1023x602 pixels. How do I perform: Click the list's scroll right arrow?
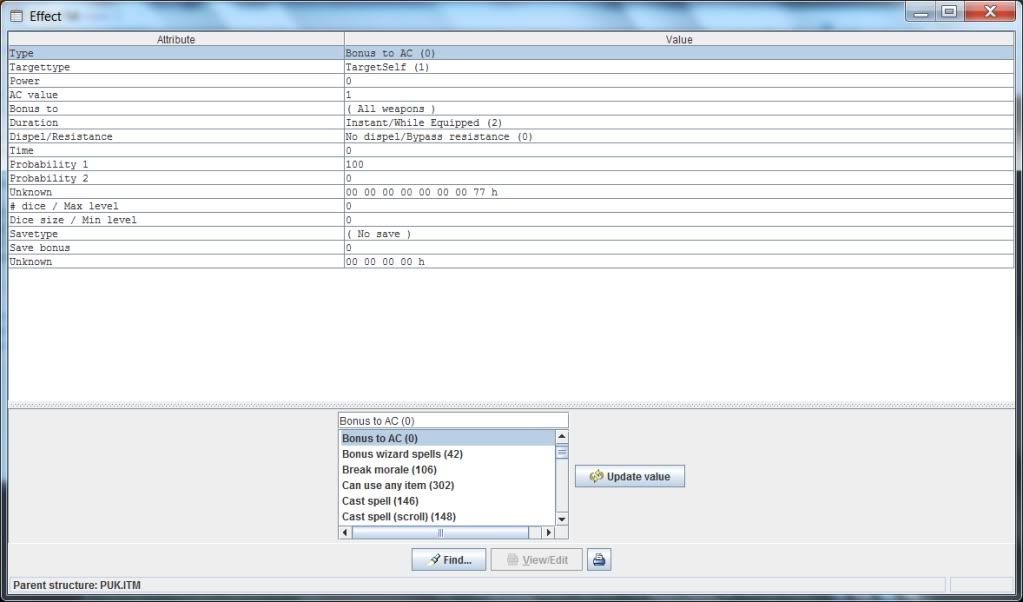point(547,533)
